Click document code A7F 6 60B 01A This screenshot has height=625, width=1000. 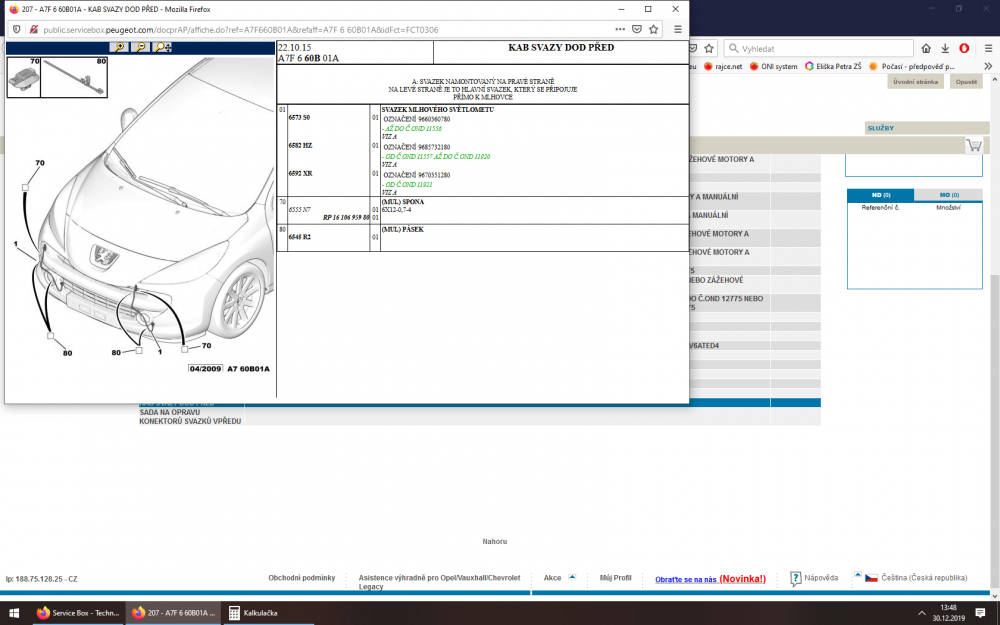(x=308, y=58)
